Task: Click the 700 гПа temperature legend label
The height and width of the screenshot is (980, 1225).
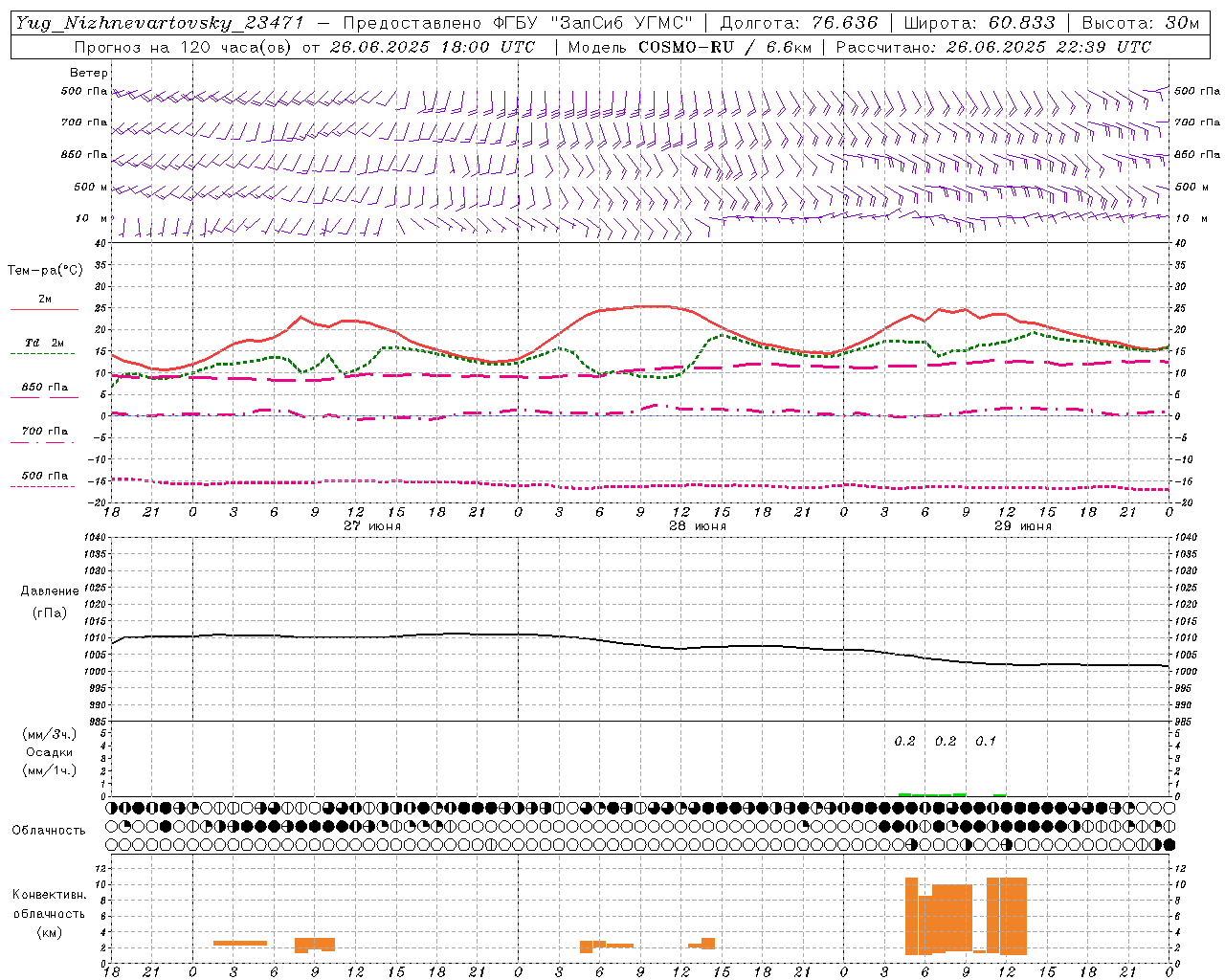Action: click(x=45, y=431)
